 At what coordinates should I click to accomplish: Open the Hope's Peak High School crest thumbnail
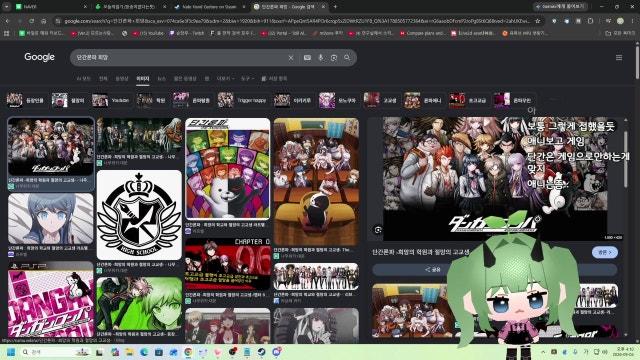pos(139,215)
